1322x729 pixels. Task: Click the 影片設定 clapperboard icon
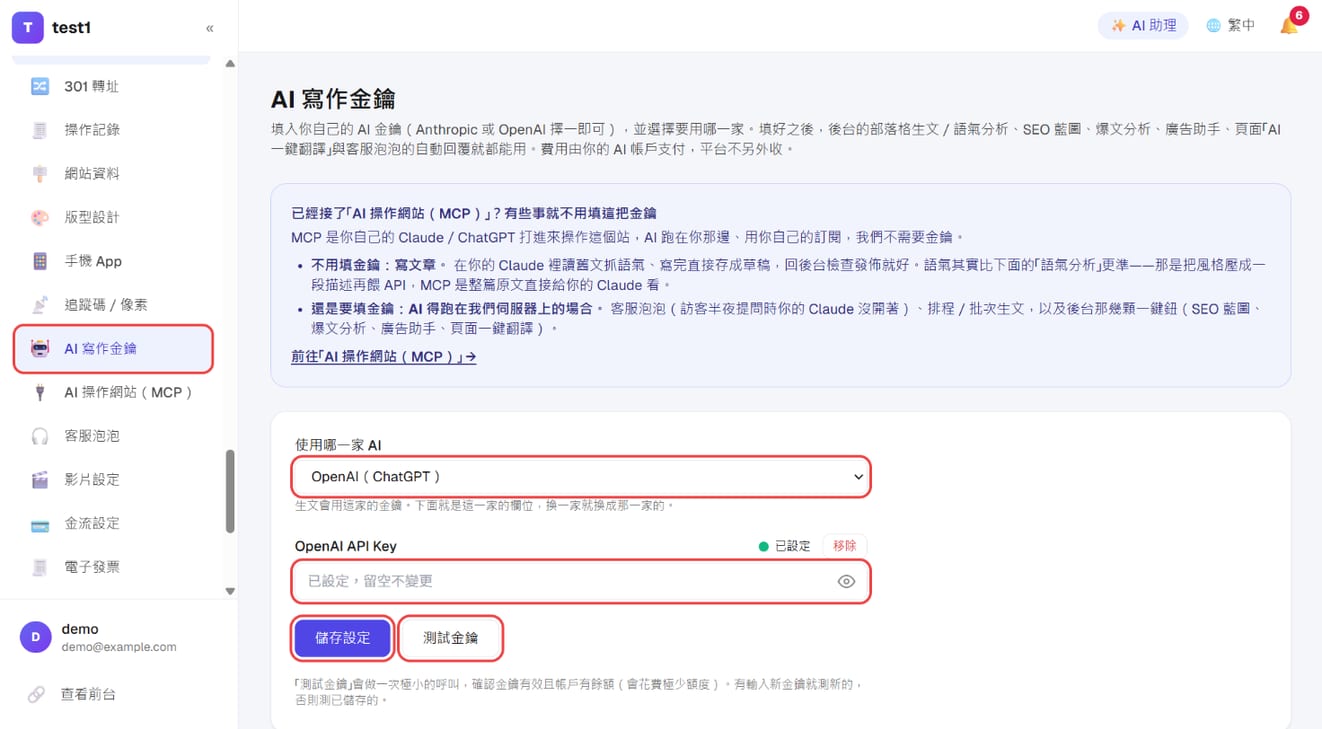pyautogui.click(x=40, y=480)
